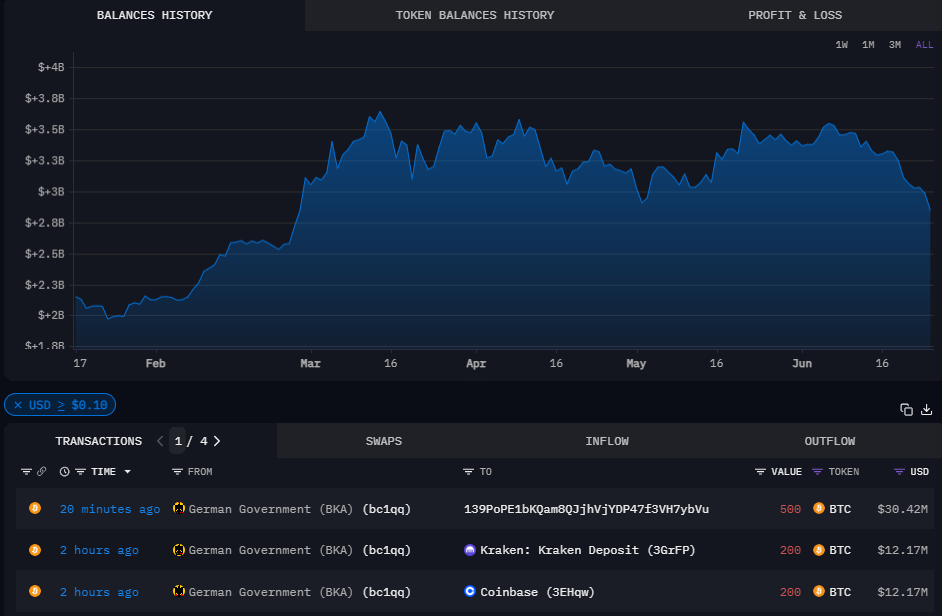Set chart range to 1M
The image size is (942, 616).
[x=868, y=45]
